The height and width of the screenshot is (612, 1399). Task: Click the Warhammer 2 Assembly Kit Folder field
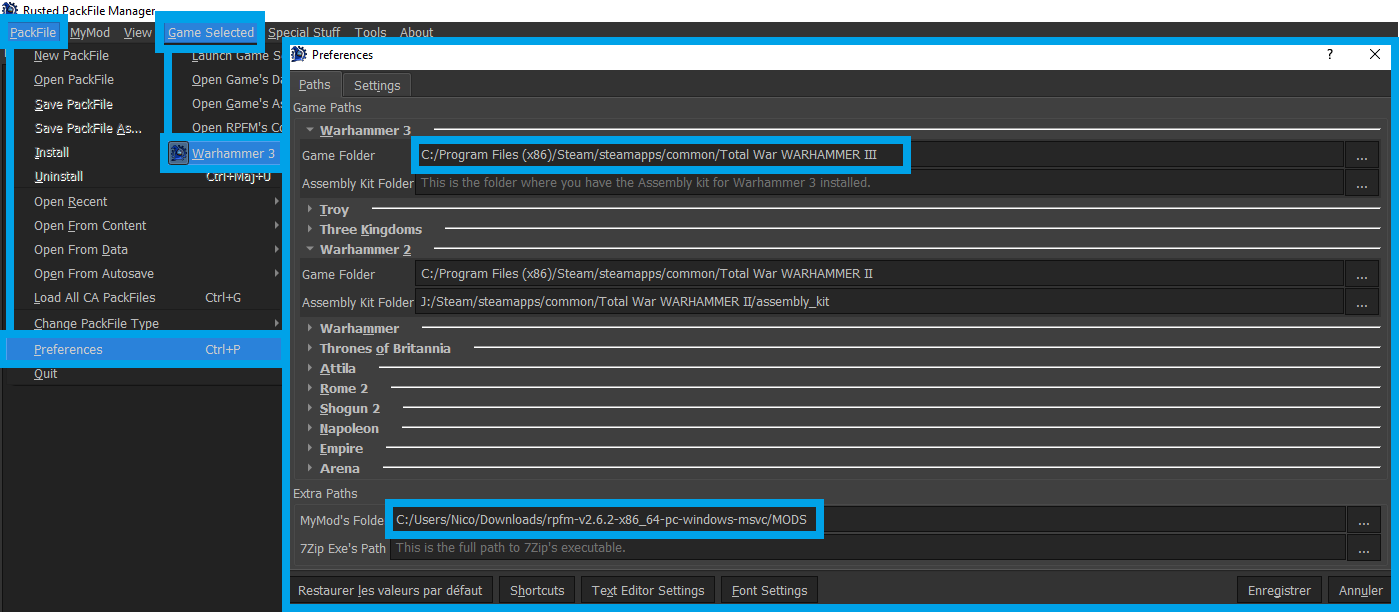tap(879, 302)
